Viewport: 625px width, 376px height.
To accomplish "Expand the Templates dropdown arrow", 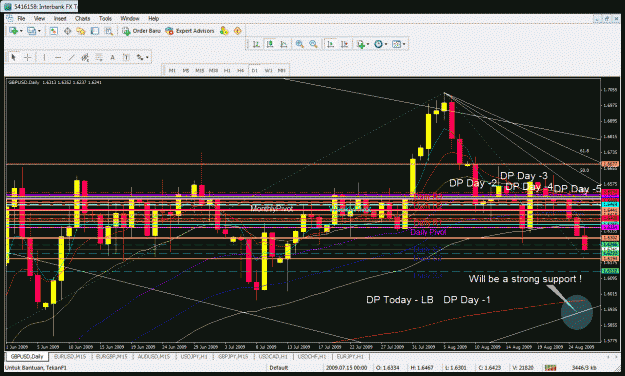I will [x=404, y=44].
